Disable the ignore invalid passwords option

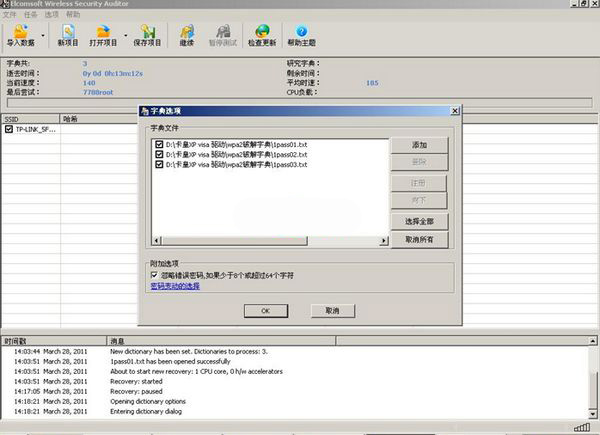click(154, 274)
